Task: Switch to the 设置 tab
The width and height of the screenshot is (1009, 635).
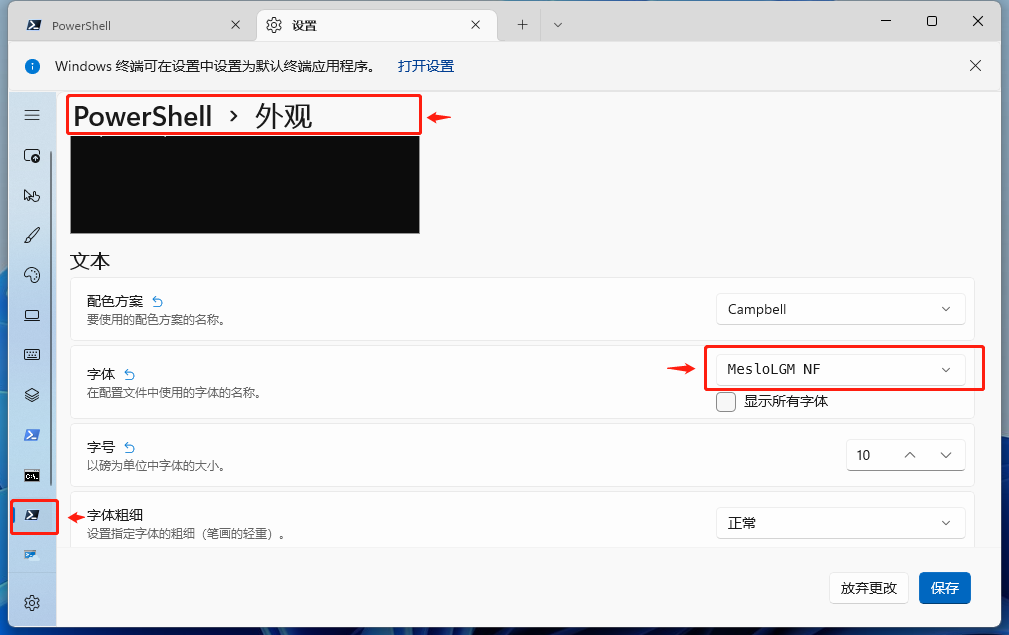Action: 376,26
